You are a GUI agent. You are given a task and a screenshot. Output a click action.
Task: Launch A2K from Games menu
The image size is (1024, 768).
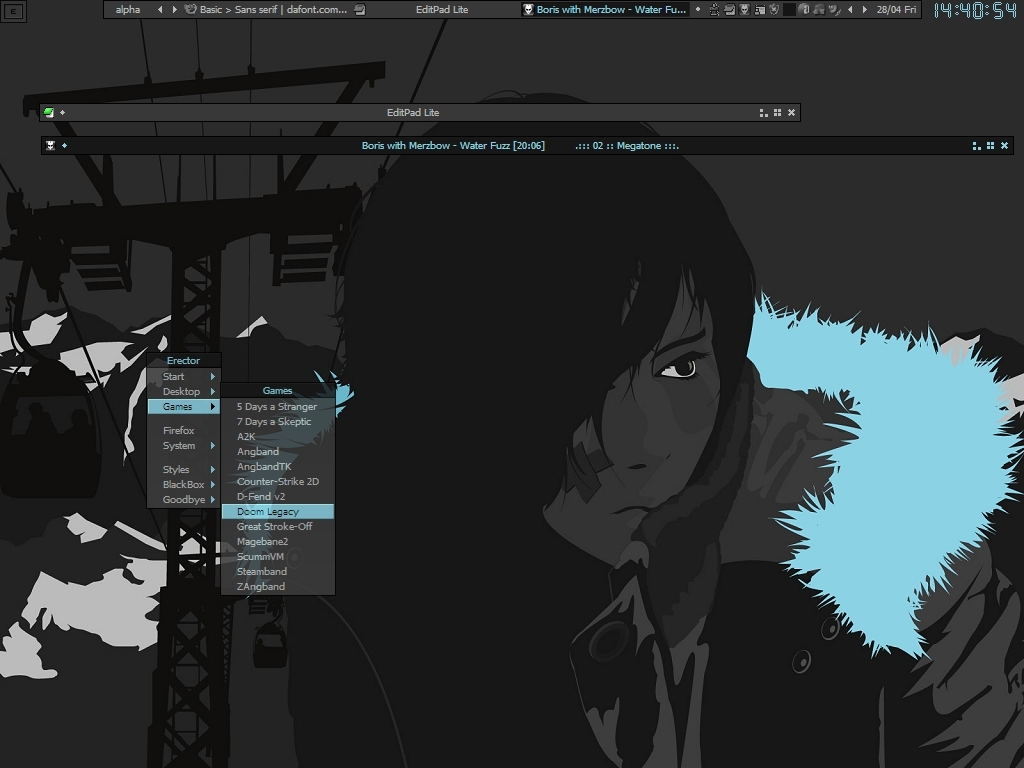click(x=278, y=436)
